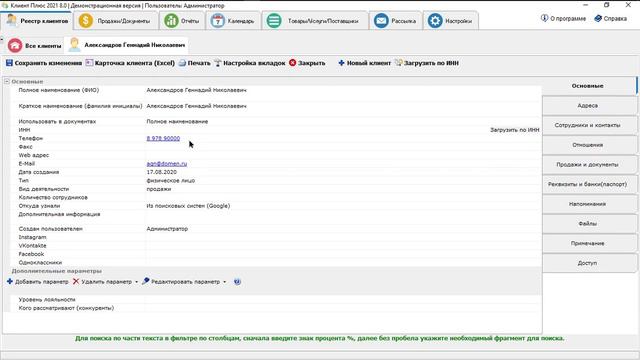Image resolution: width=640 pixels, height=360 pixels.
Task: Click the Удалить параметр red X icon
Action: [76, 282]
